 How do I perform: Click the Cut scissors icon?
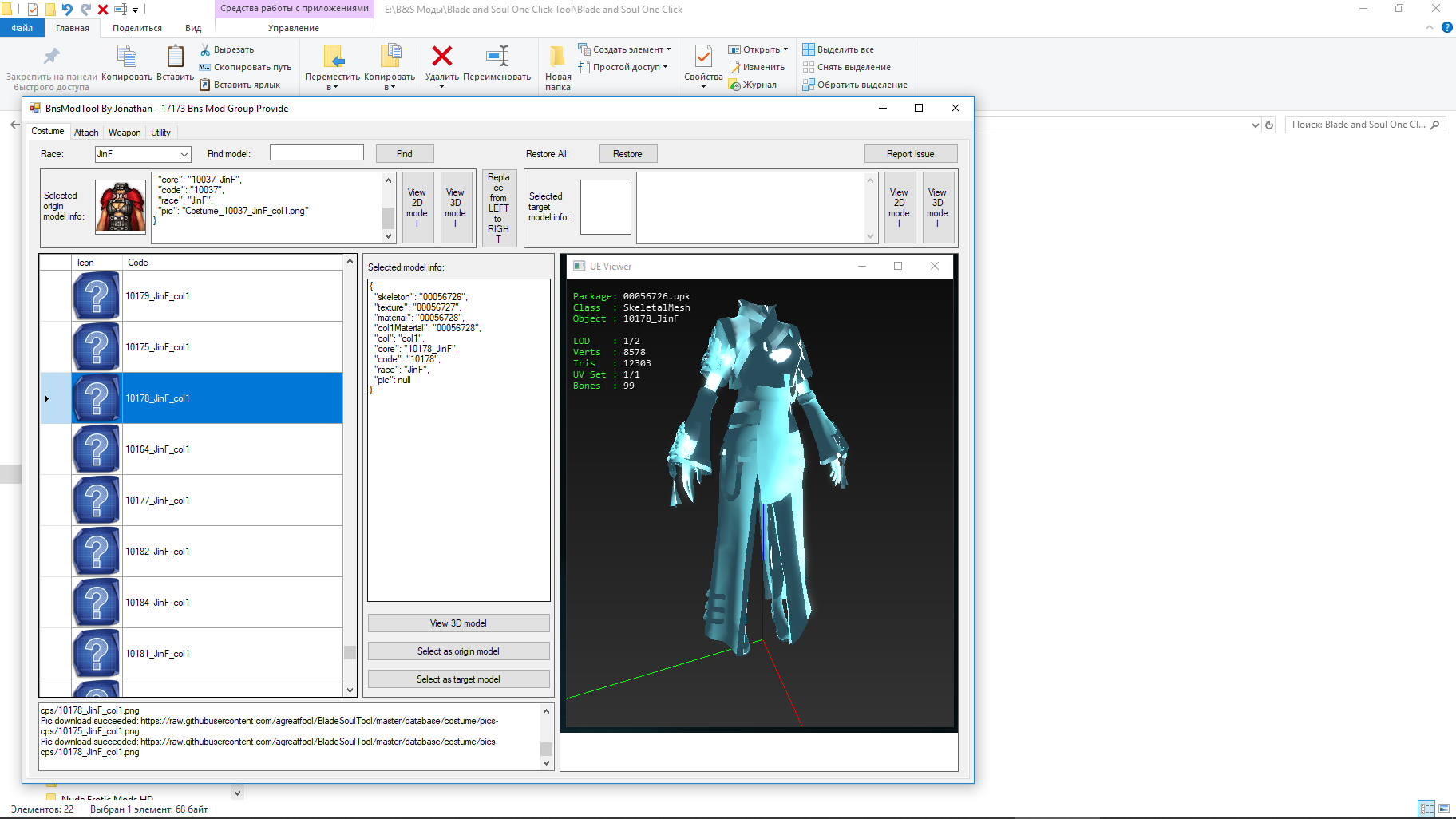point(205,49)
